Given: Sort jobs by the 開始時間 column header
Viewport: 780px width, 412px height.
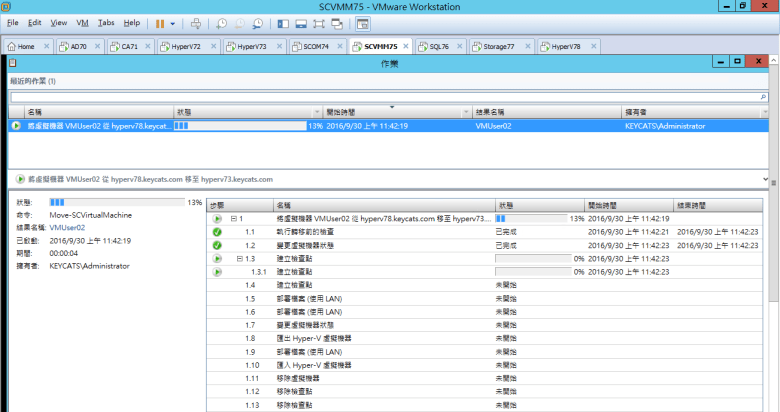Looking at the screenshot, I should point(390,113).
